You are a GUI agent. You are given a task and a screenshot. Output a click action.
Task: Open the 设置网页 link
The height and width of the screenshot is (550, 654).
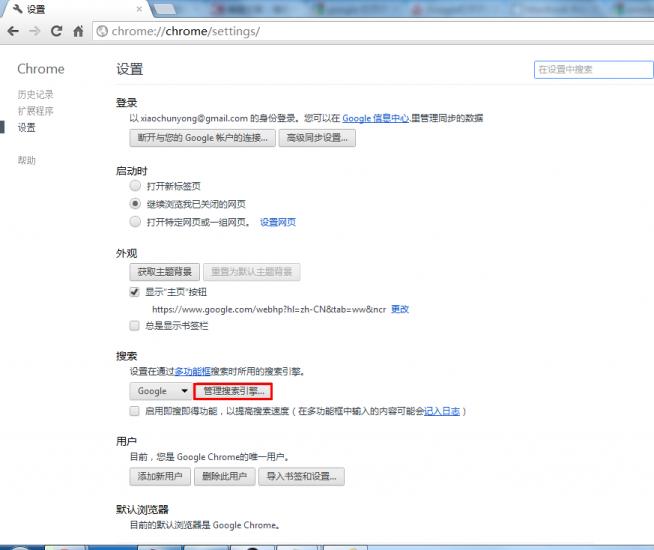coord(278,222)
